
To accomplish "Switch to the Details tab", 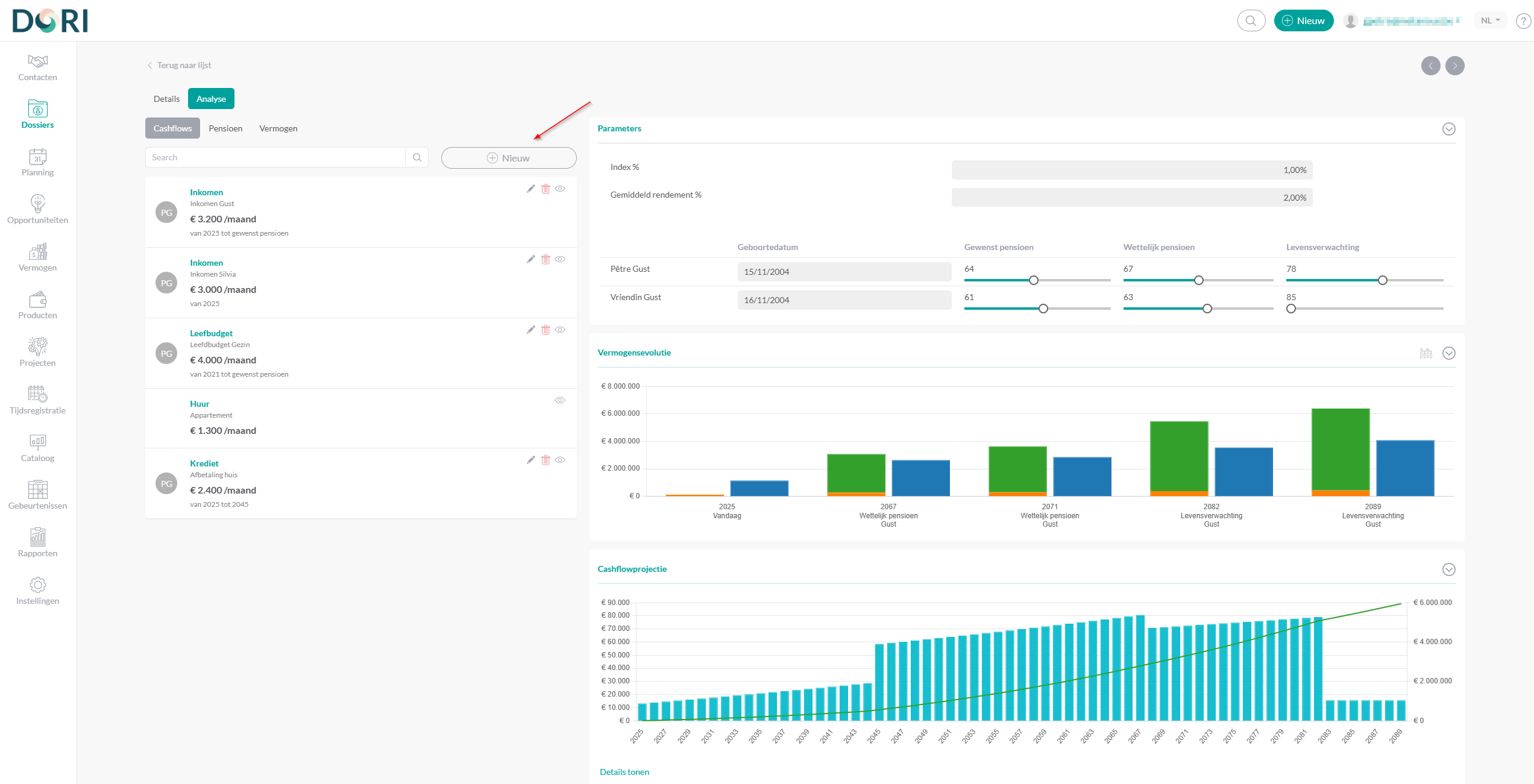I will coord(166,99).
